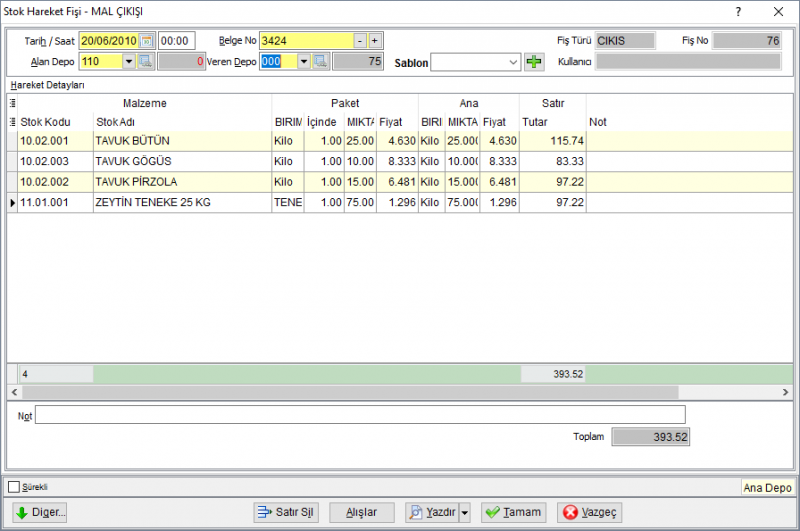Click the Malzeme group header
The height and width of the screenshot is (531, 800).
pos(145,103)
